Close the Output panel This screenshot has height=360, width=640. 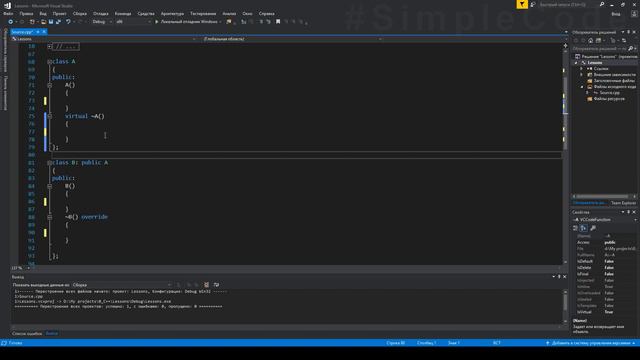pos(564,277)
